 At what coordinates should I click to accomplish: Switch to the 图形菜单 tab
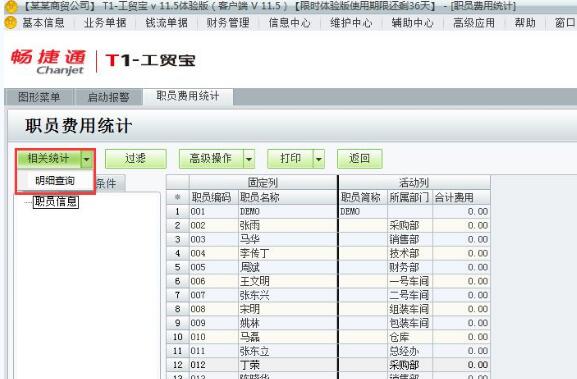pyautogui.click(x=39, y=97)
